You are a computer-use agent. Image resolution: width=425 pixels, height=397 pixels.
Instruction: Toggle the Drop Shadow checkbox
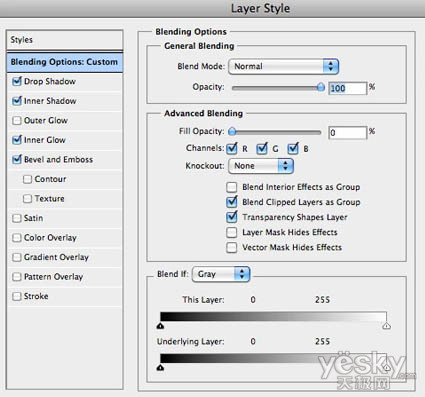point(17,82)
